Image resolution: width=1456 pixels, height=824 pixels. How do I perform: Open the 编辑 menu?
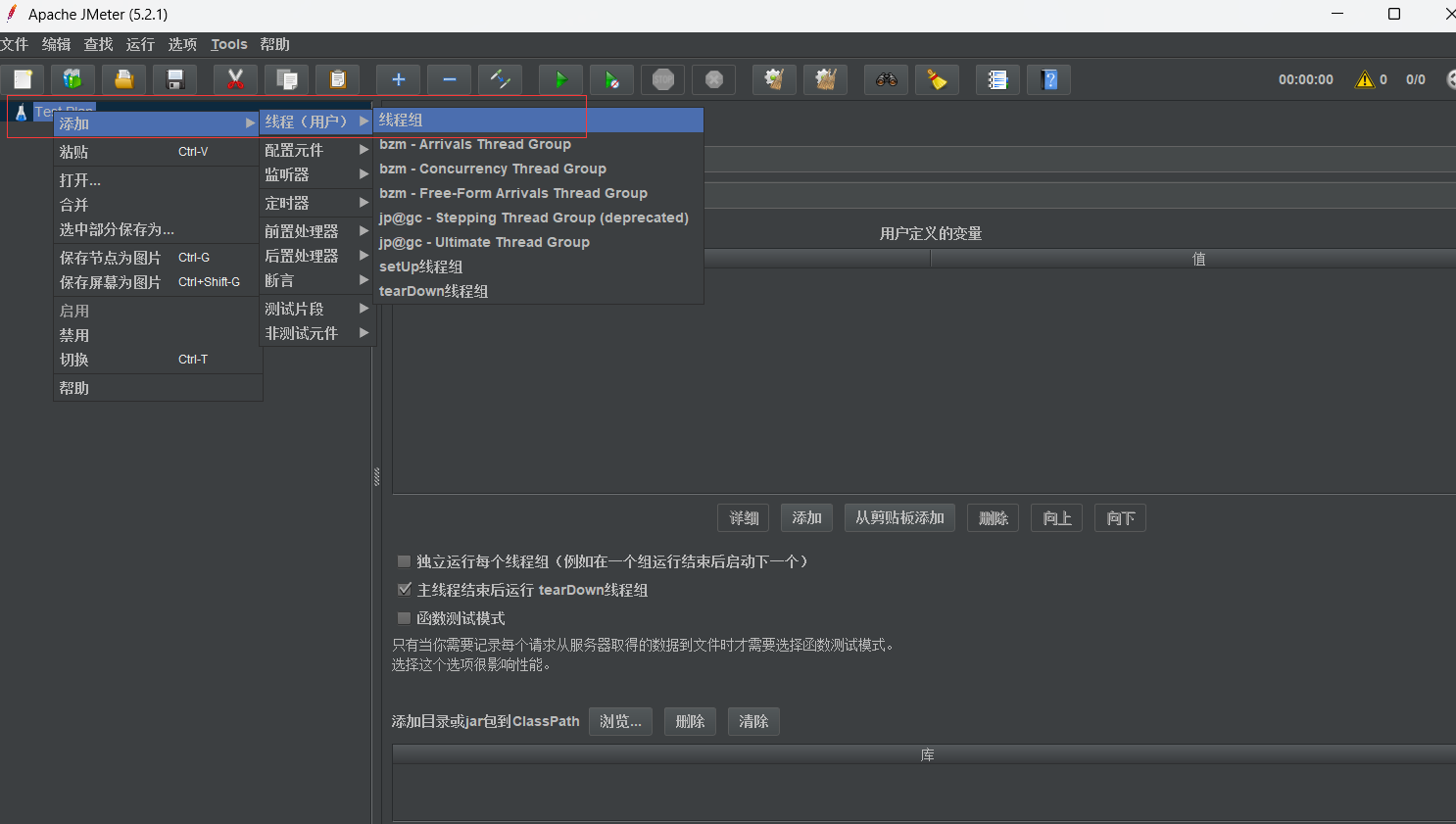[x=56, y=44]
